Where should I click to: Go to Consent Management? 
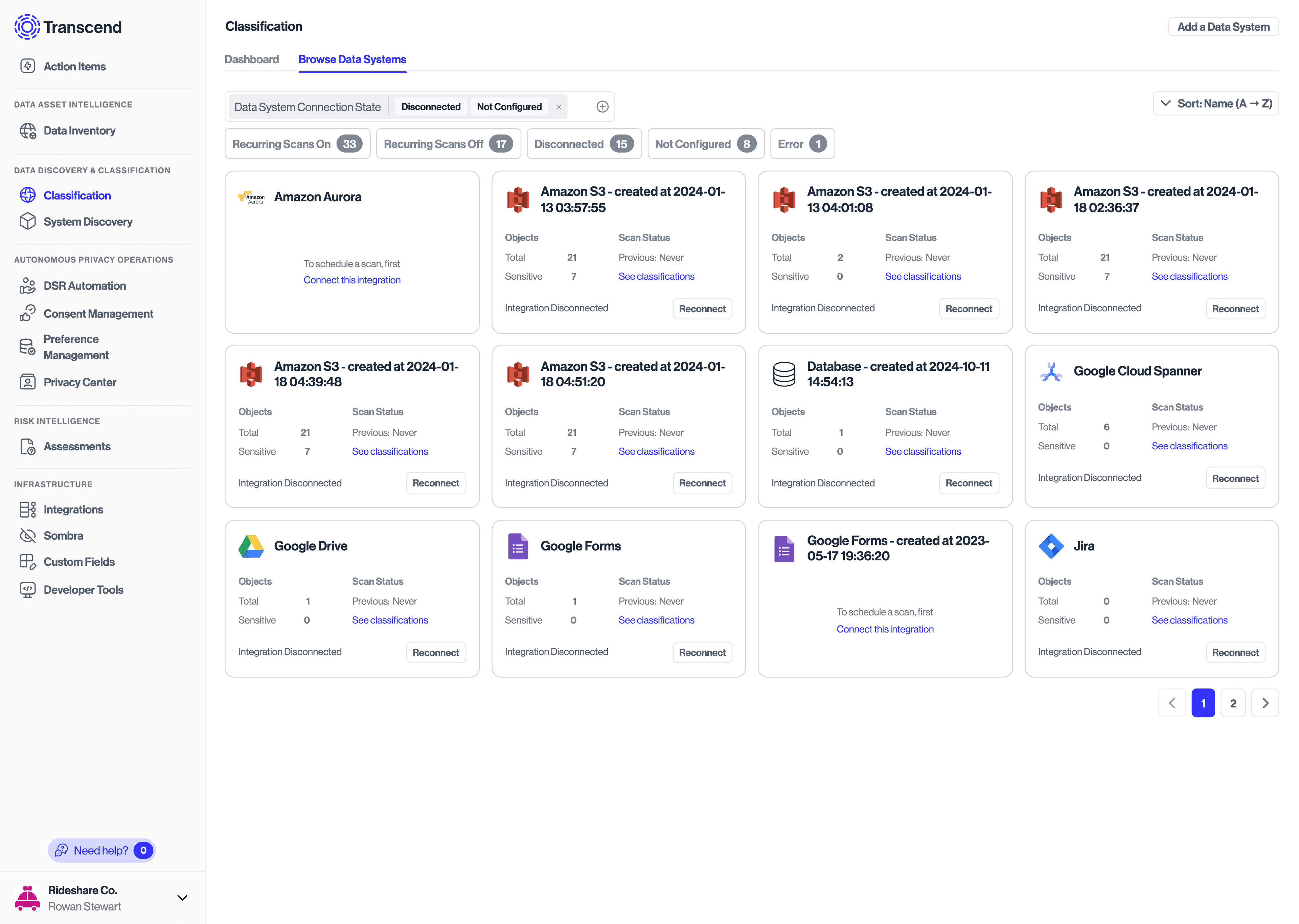tap(98, 314)
